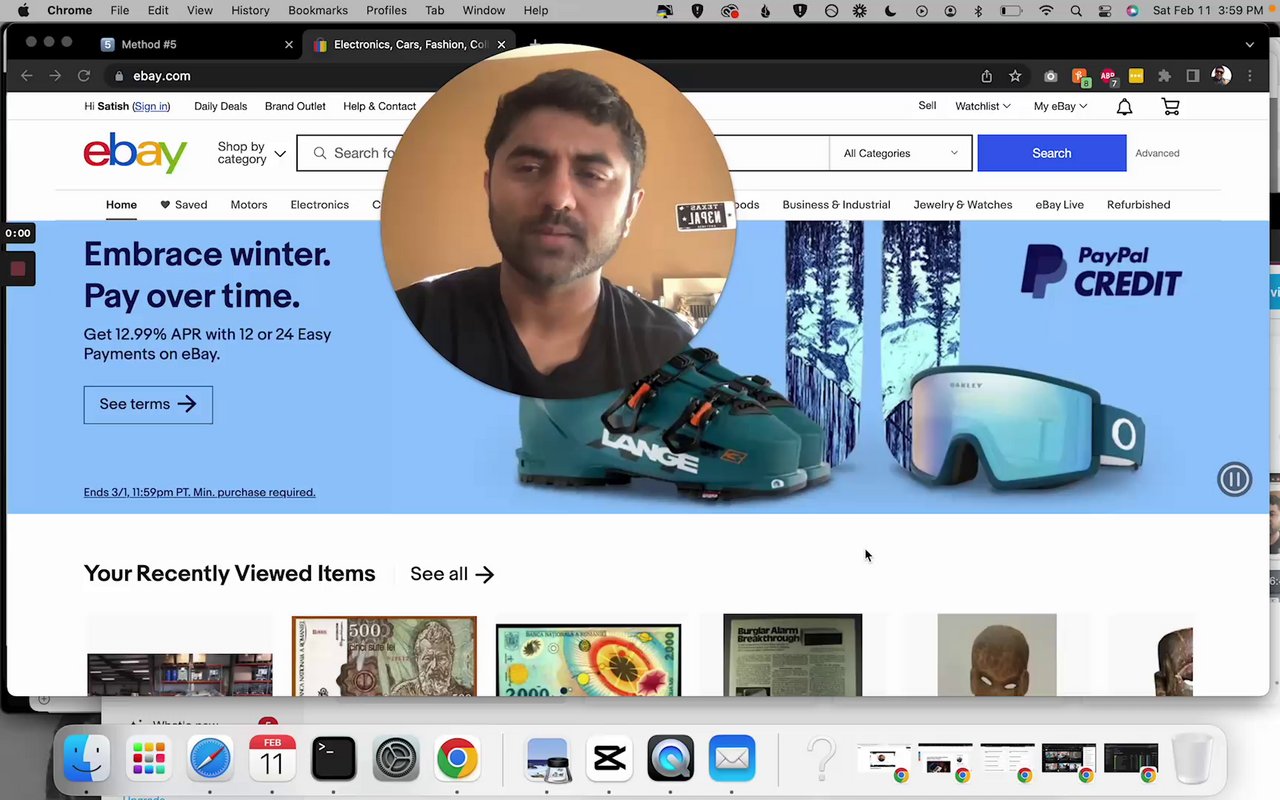This screenshot has height=800, width=1280.
Task: Close the Method #5 tab
Action: click(x=289, y=45)
